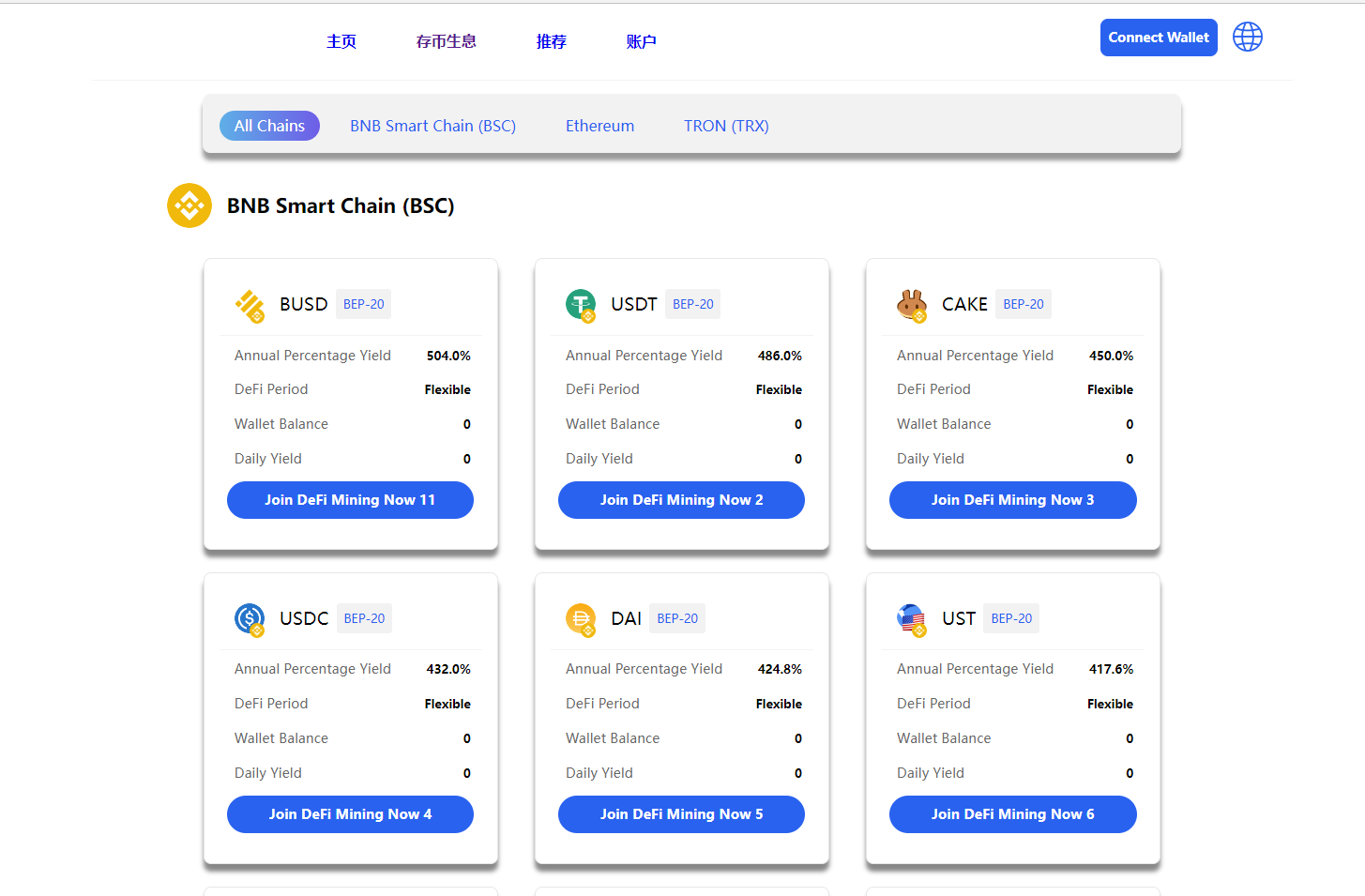Click the Connect Wallet button
This screenshot has width=1365, height=896.
click(1159, 38)
